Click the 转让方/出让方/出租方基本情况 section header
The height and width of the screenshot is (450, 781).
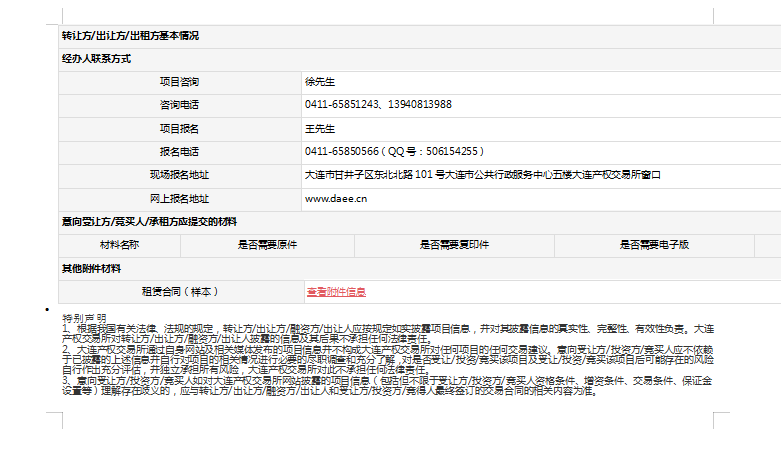130,35
